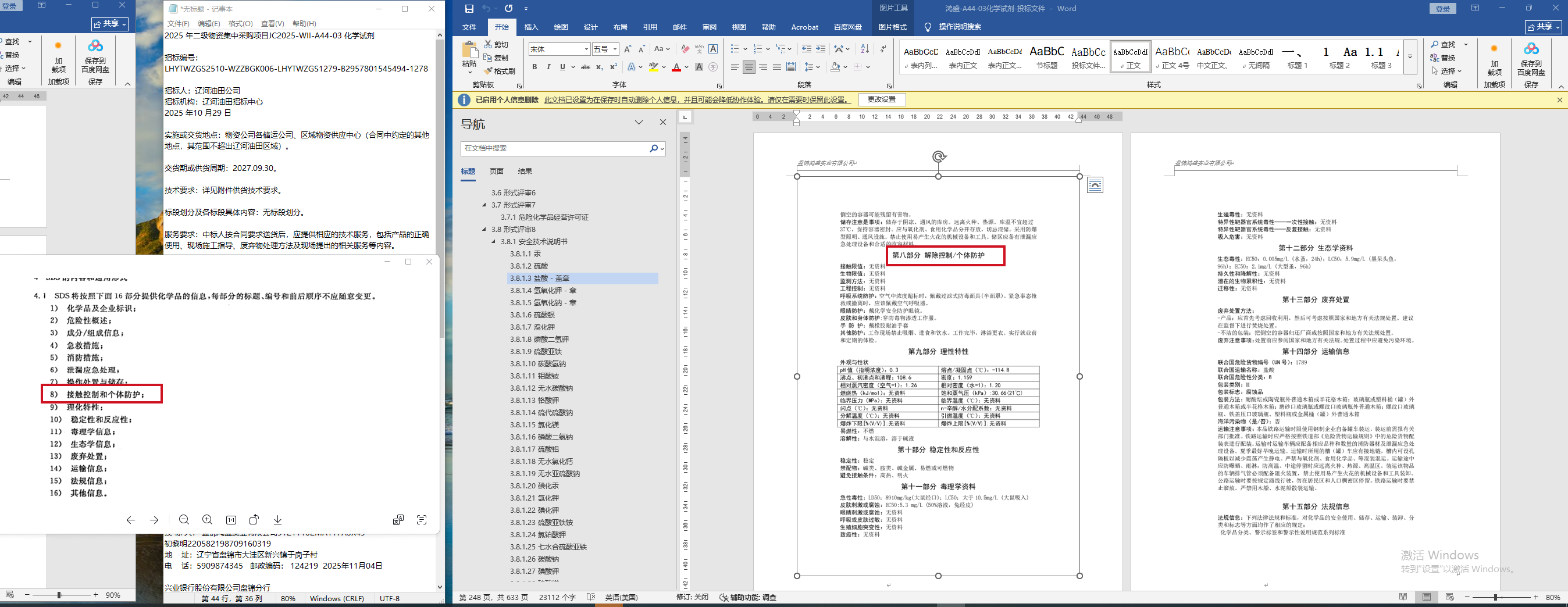This screenshot has height=607, width=1568.
Task: Open the 插入 ribbon tab
Action: coord(531,27)
